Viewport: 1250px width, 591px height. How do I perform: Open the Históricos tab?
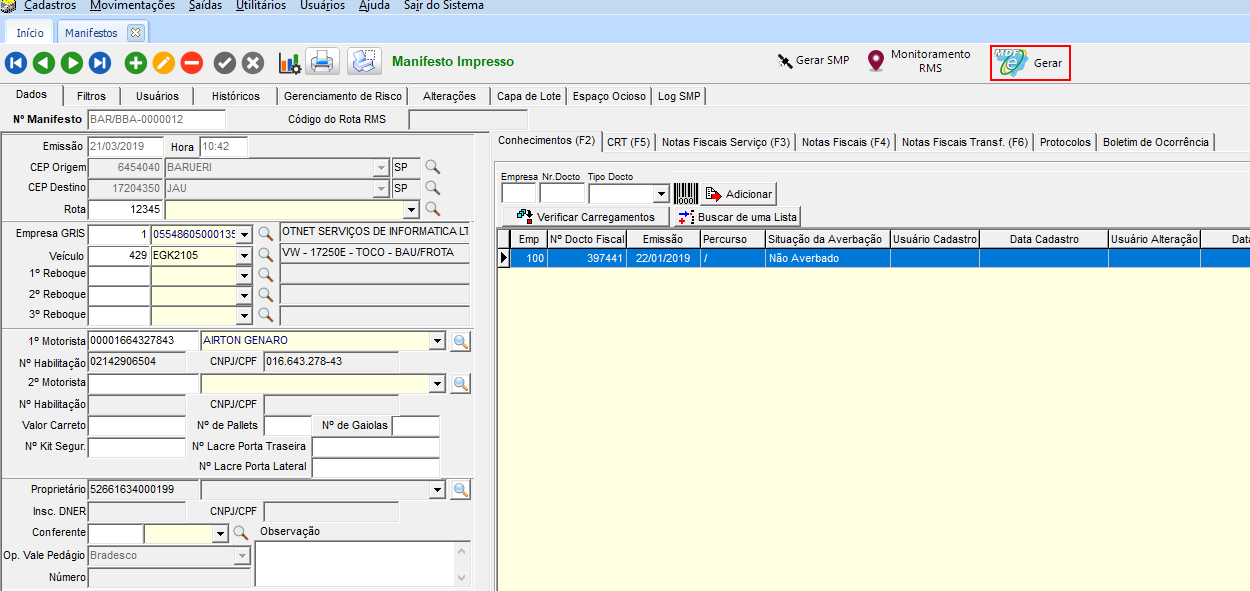click(235, 96)
